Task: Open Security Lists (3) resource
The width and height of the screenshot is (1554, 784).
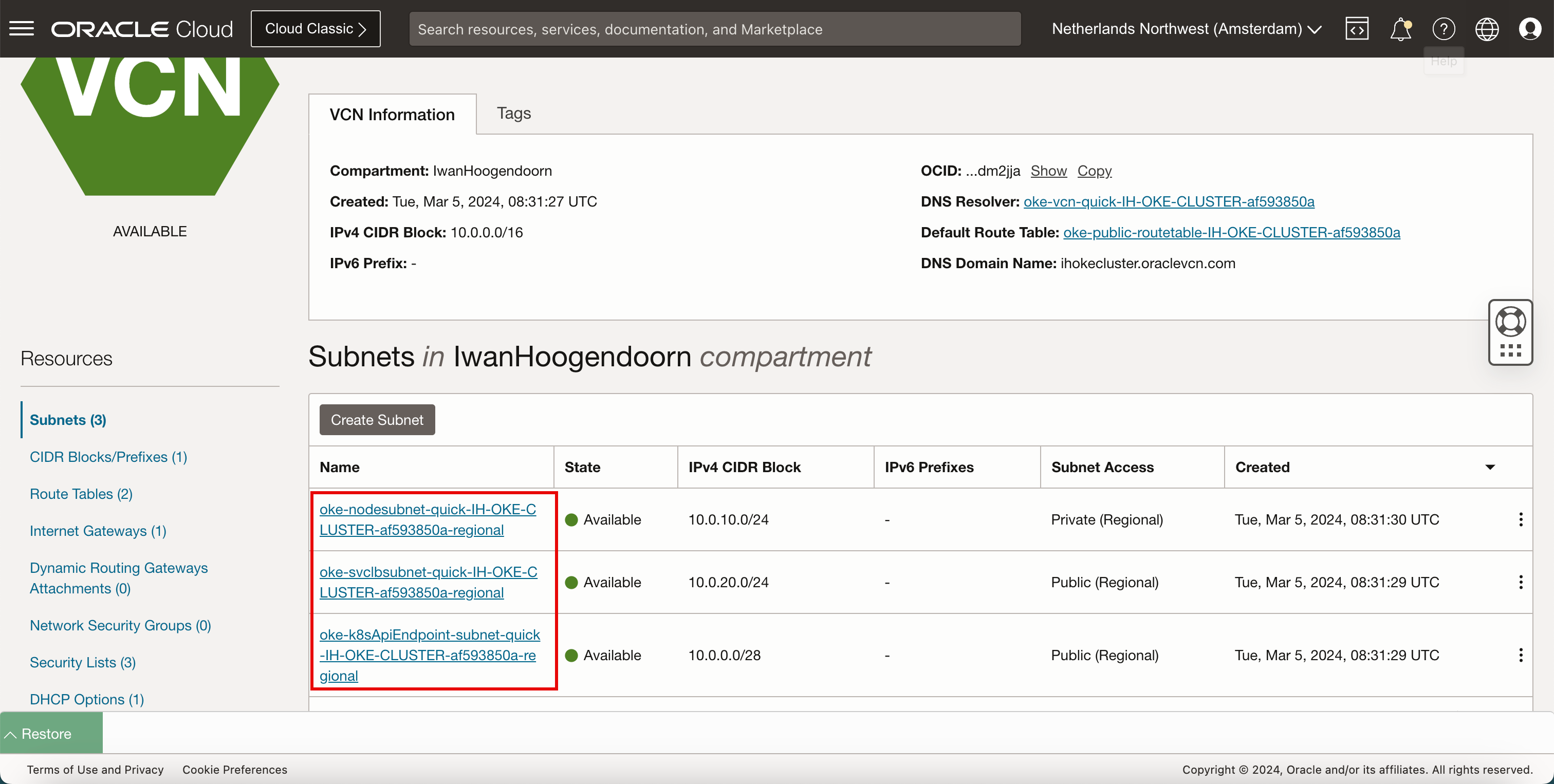Action: tap(83, 662)
